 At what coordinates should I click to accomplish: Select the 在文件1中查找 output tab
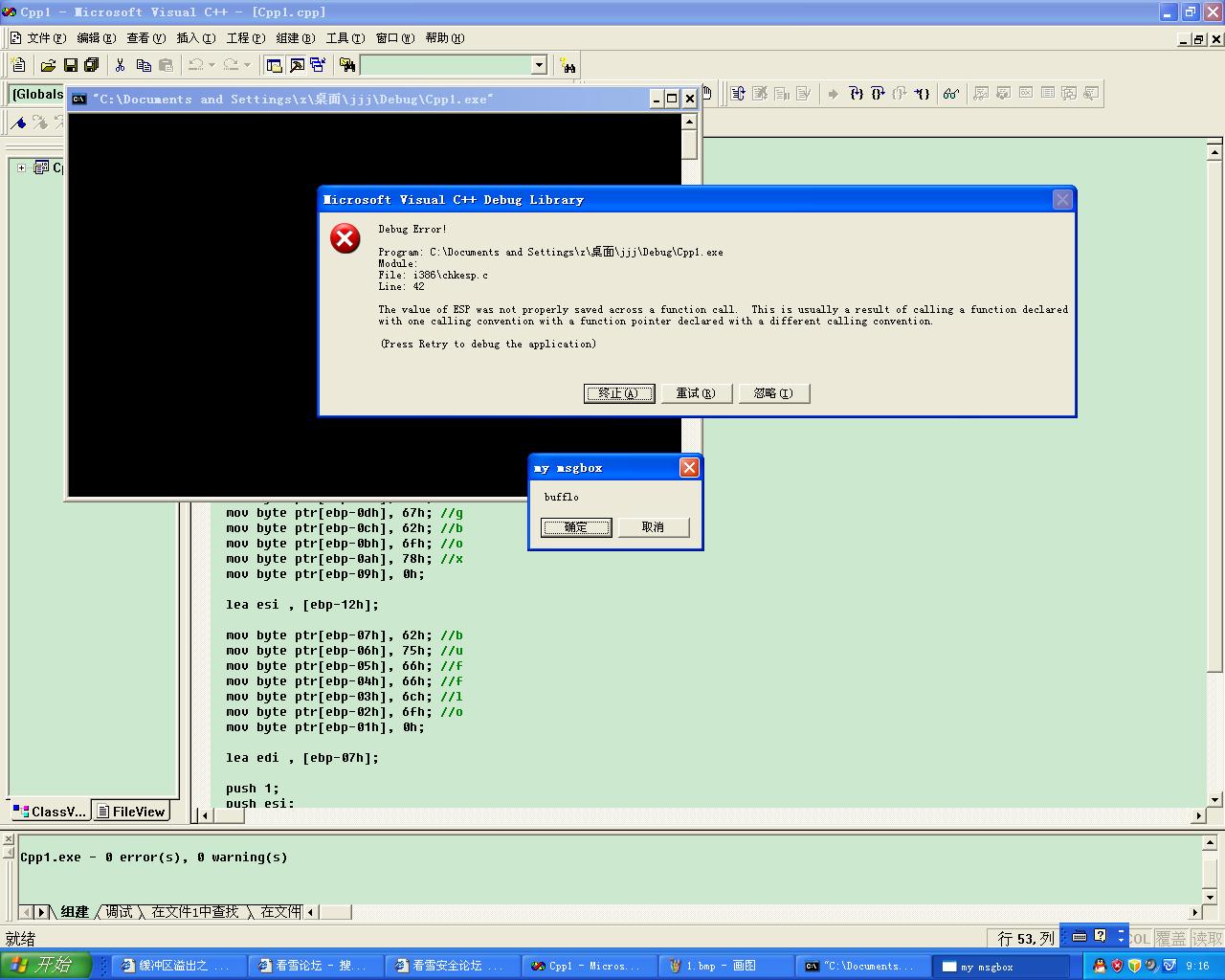[194, 912]
